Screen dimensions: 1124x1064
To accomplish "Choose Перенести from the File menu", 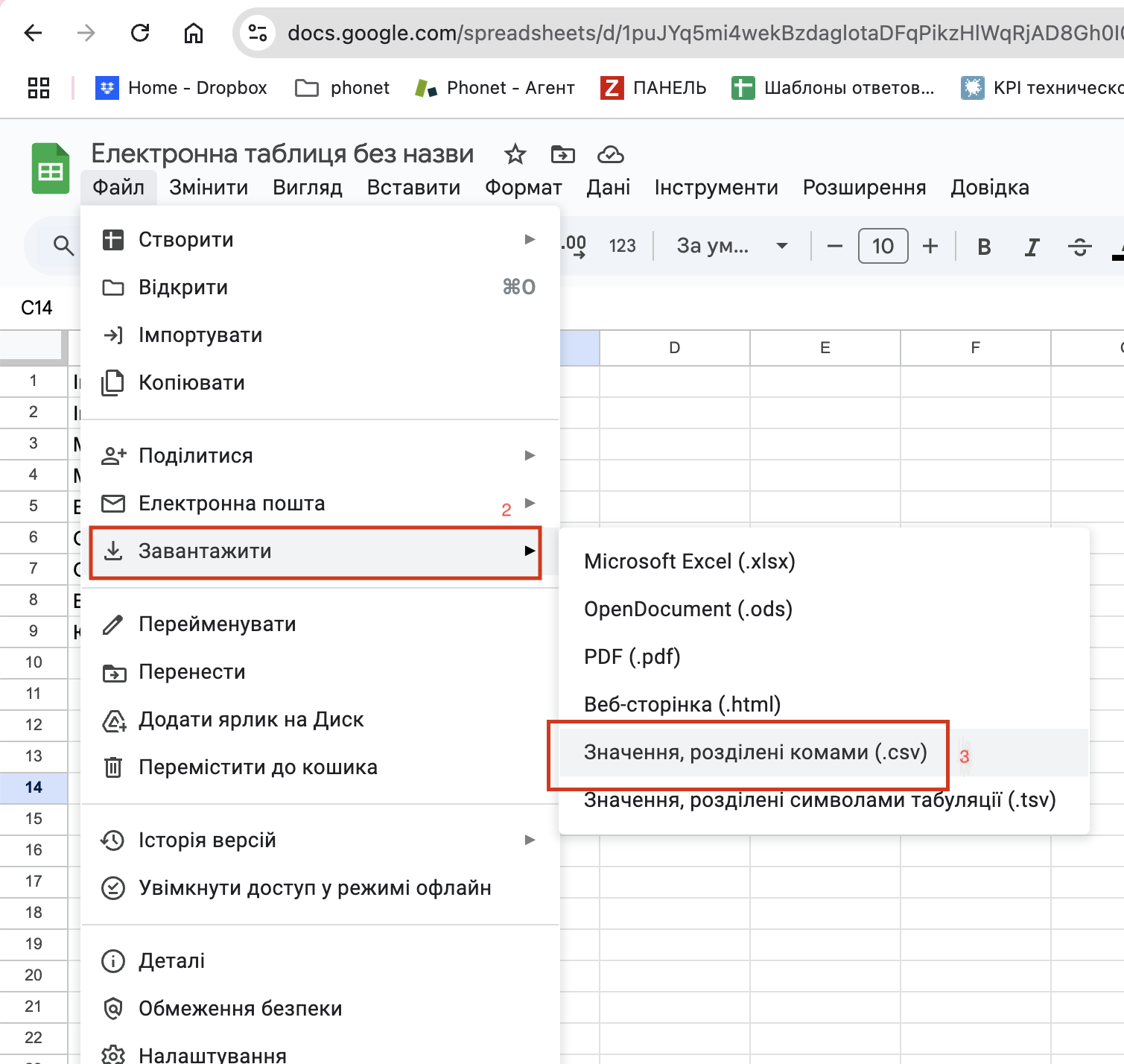I will coord(320,671).
